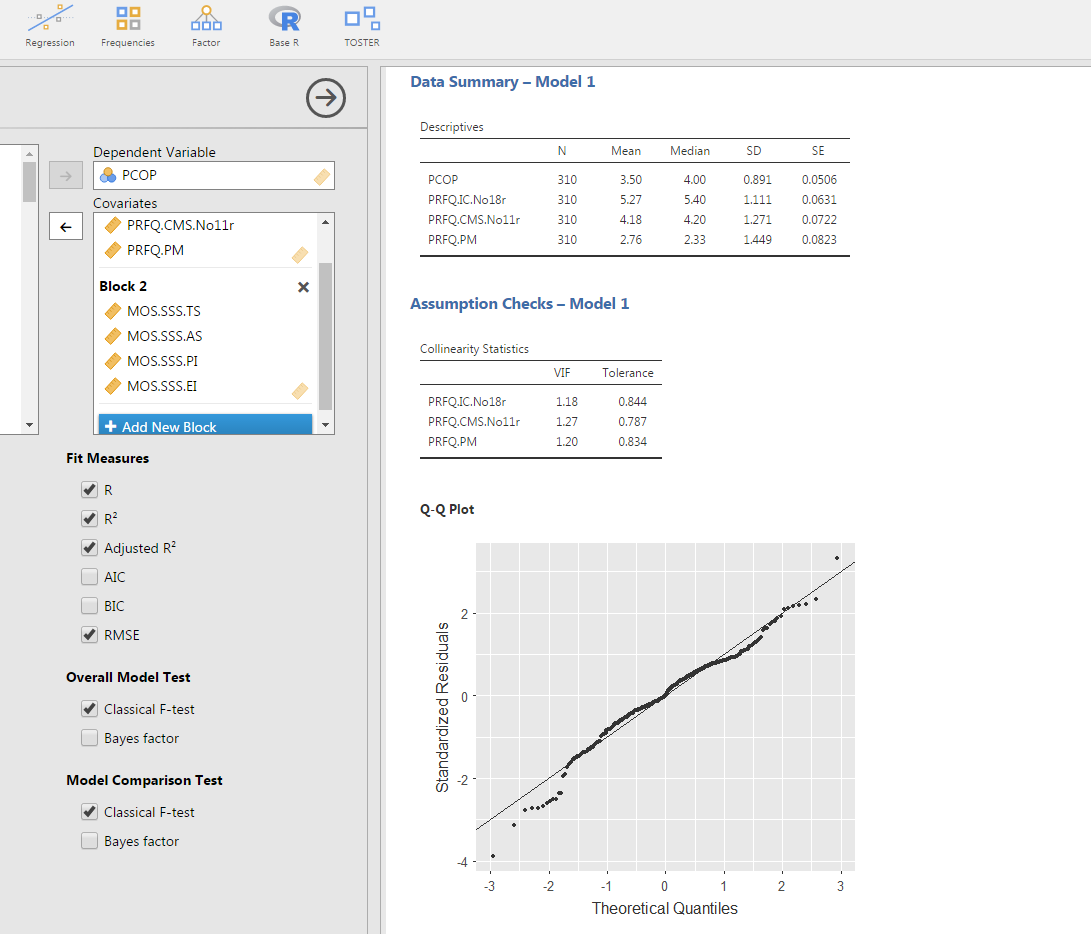Screen dimensions: 1091x934
Task: Remove Block 2 using its X button
Action: click(x=303, y=287)
